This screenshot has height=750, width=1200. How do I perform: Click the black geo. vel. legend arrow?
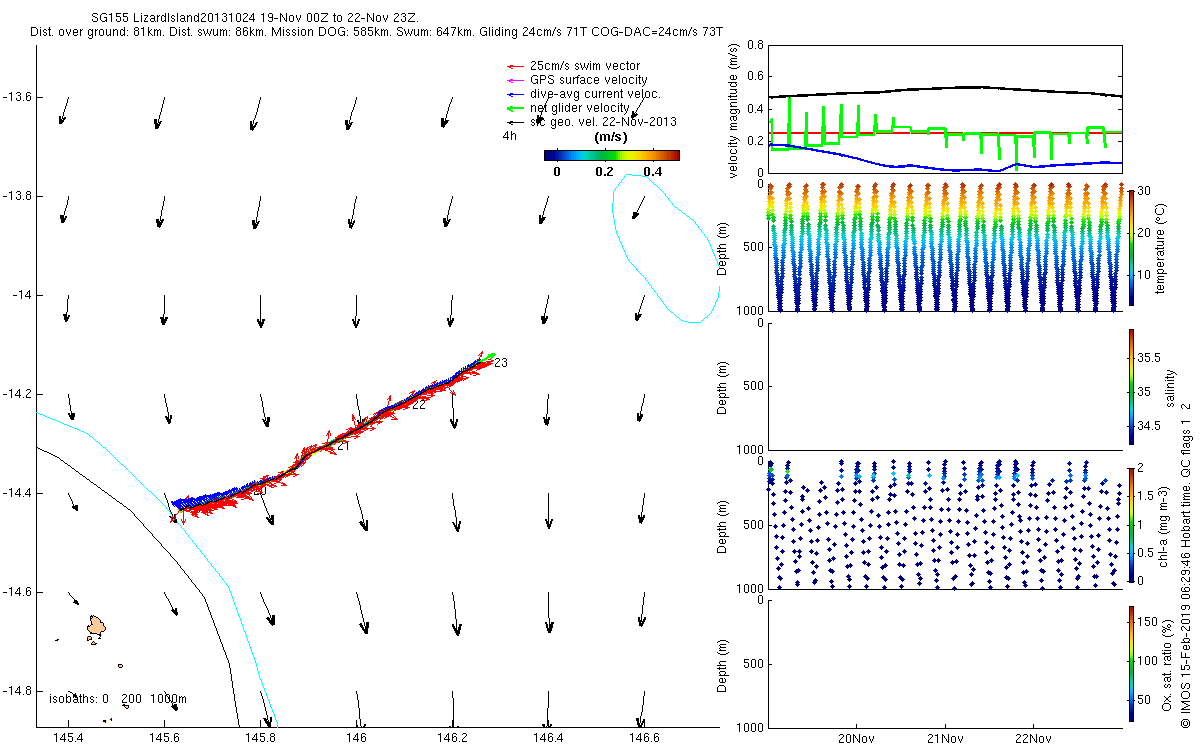[x=513, y=121]
